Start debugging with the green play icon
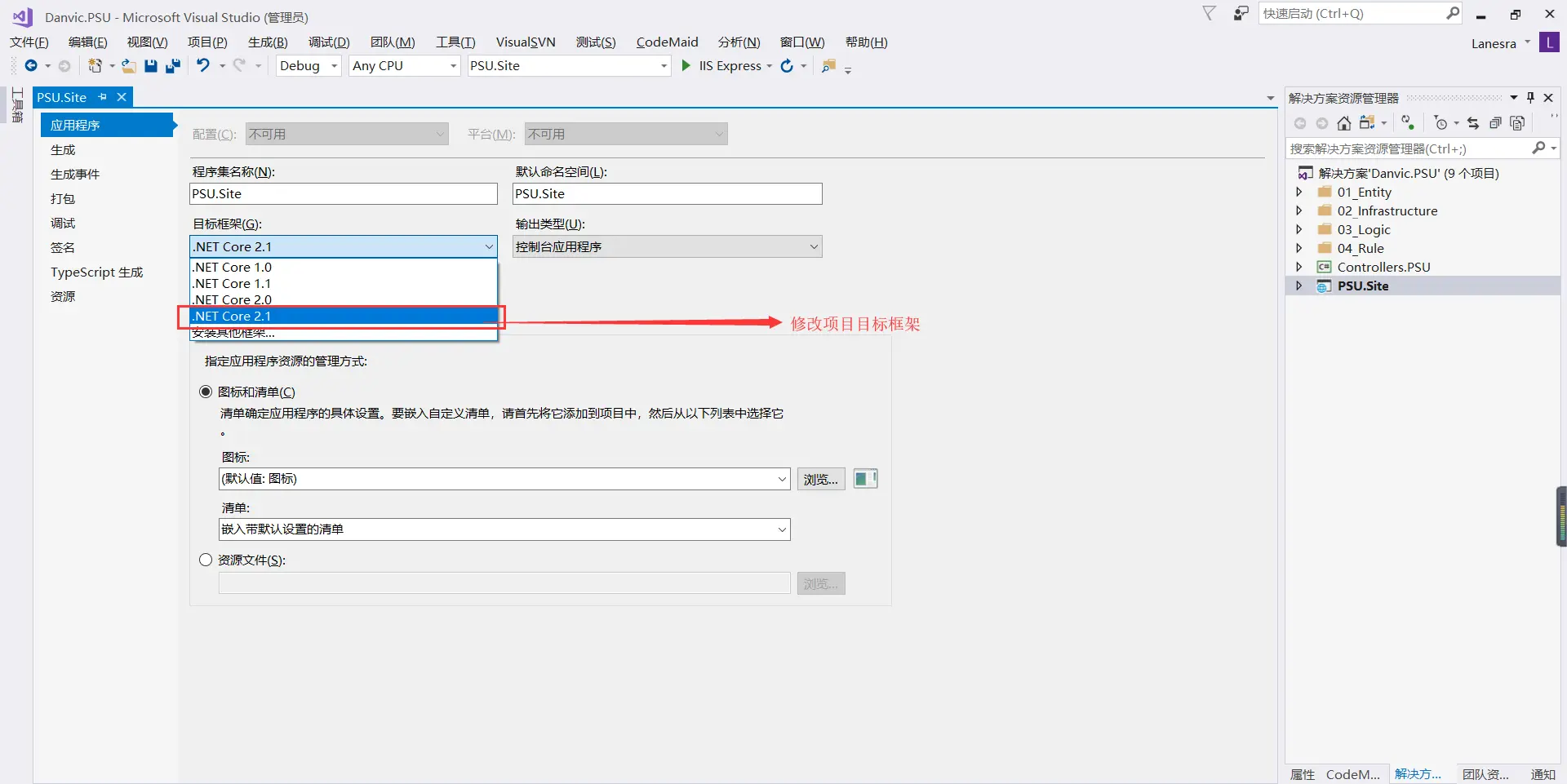The height and width of the screenshot is (784, 1567). click(686, 66)
